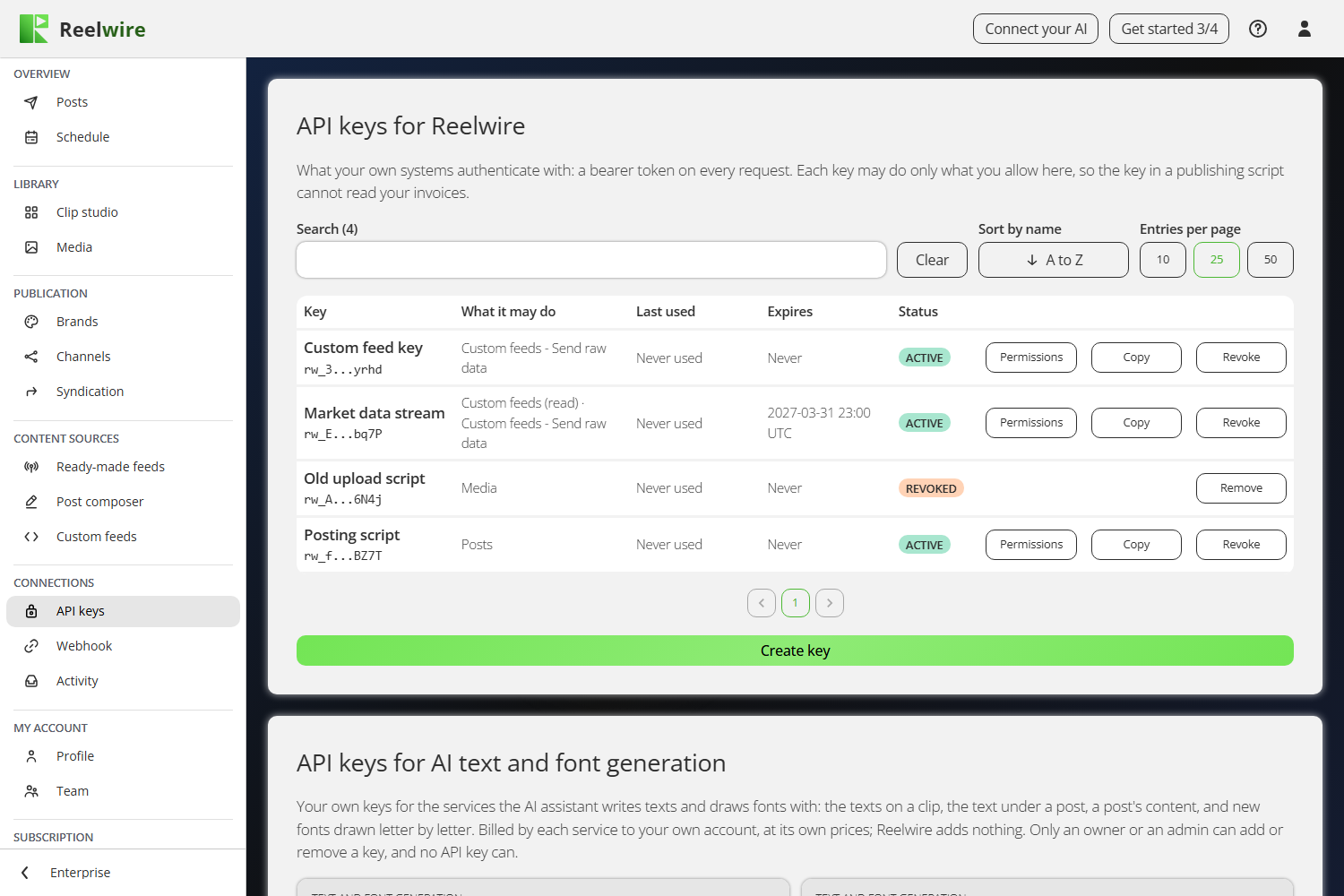Click the Schedule calendar icon
Image resolution: width=1344 pixels, height=896 pixels.
[31, 137]
